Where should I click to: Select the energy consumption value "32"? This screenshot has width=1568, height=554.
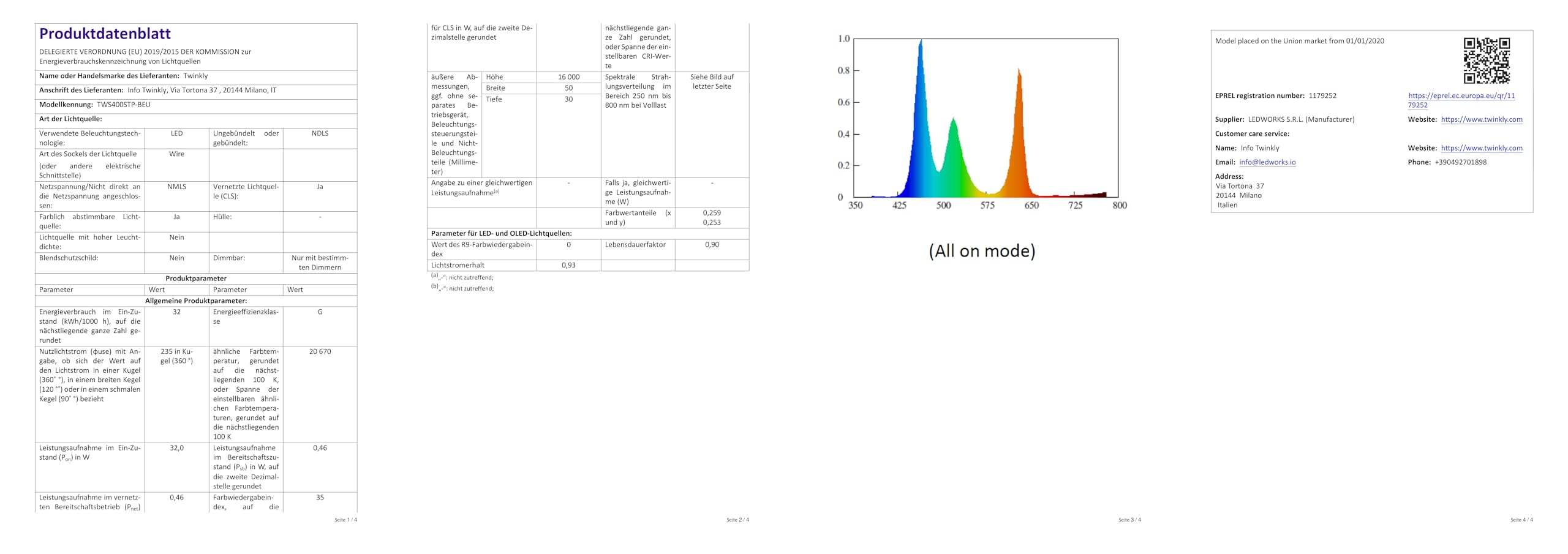coord(176,312)
